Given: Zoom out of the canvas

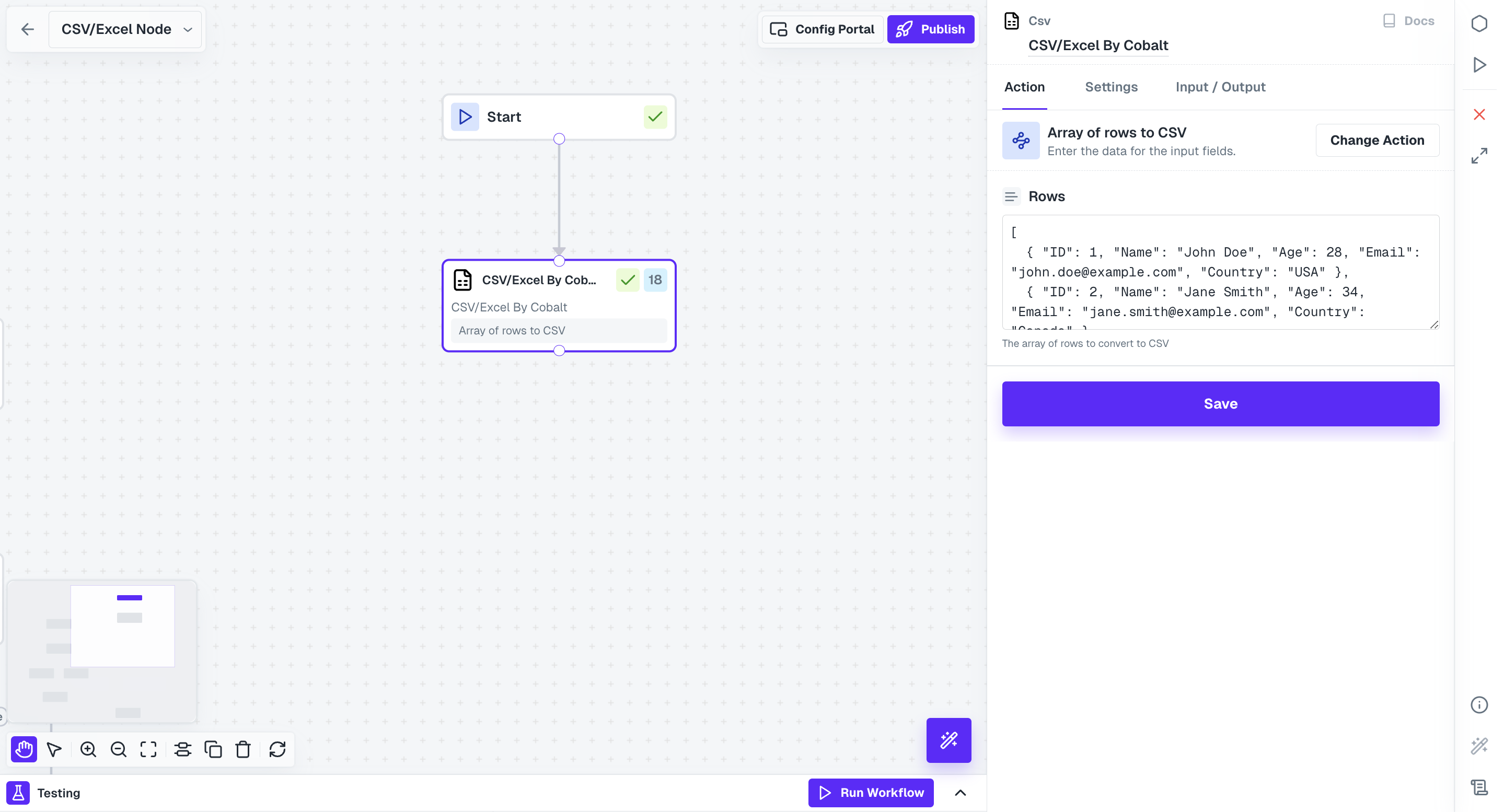Looking at the screenshot, I should tap(119, 749).
